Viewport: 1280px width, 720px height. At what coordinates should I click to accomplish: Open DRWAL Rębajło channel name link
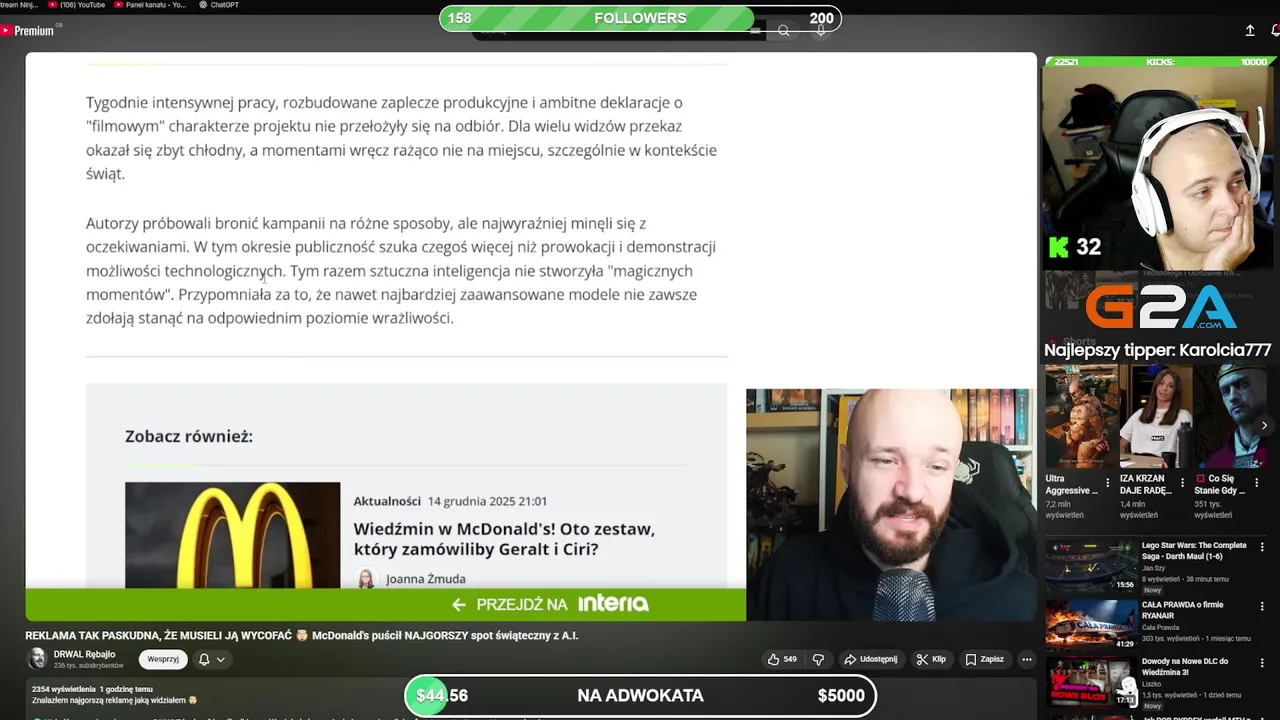point(85,654)
